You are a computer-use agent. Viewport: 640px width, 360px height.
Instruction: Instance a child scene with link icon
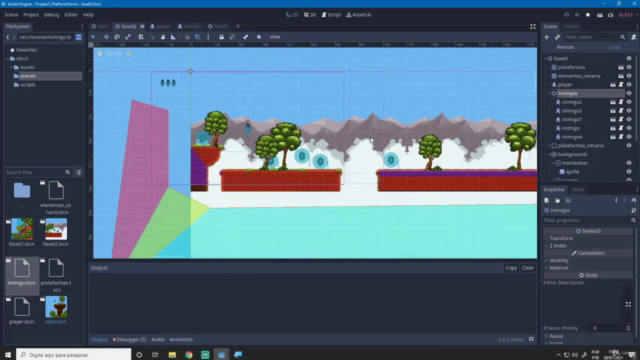[x=557, y=37]
